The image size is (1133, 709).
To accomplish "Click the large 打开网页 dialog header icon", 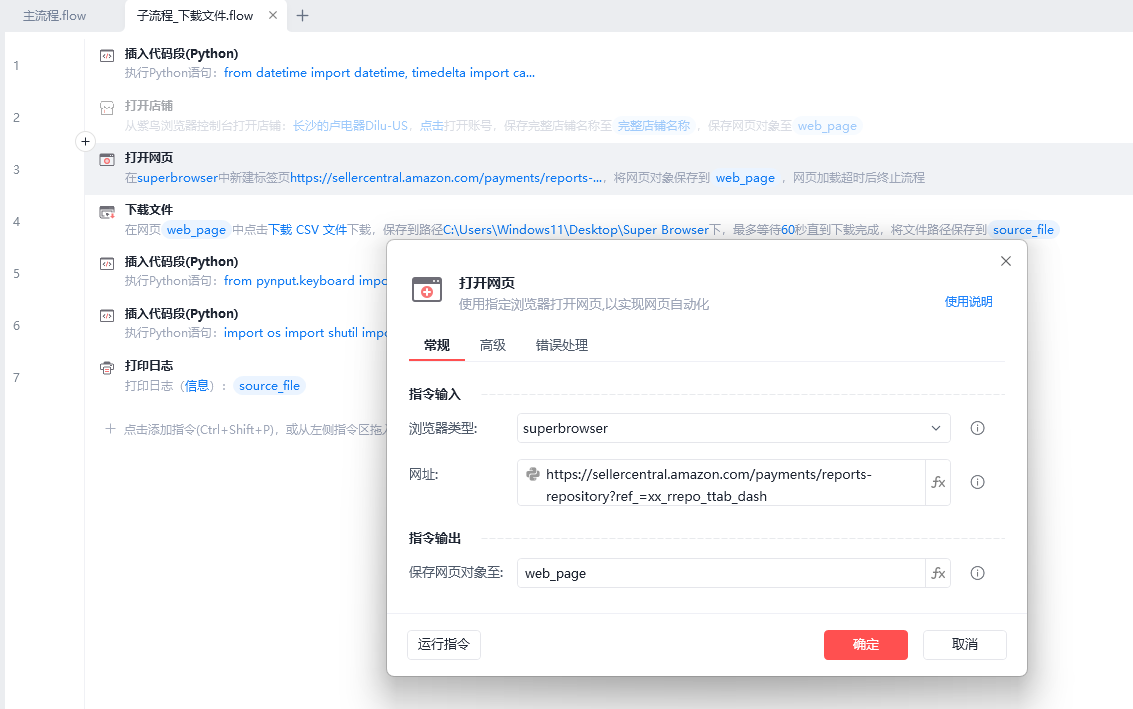I will pyautogui.click(x=427, y=289).
